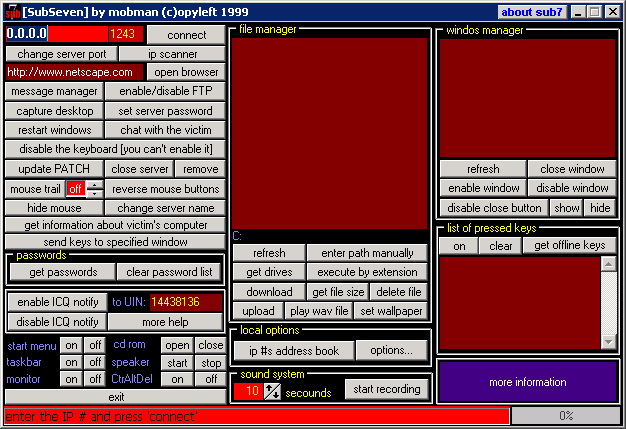Open the ip #s address book
This screenshot has width=626, height=429.
click(293, 350)
